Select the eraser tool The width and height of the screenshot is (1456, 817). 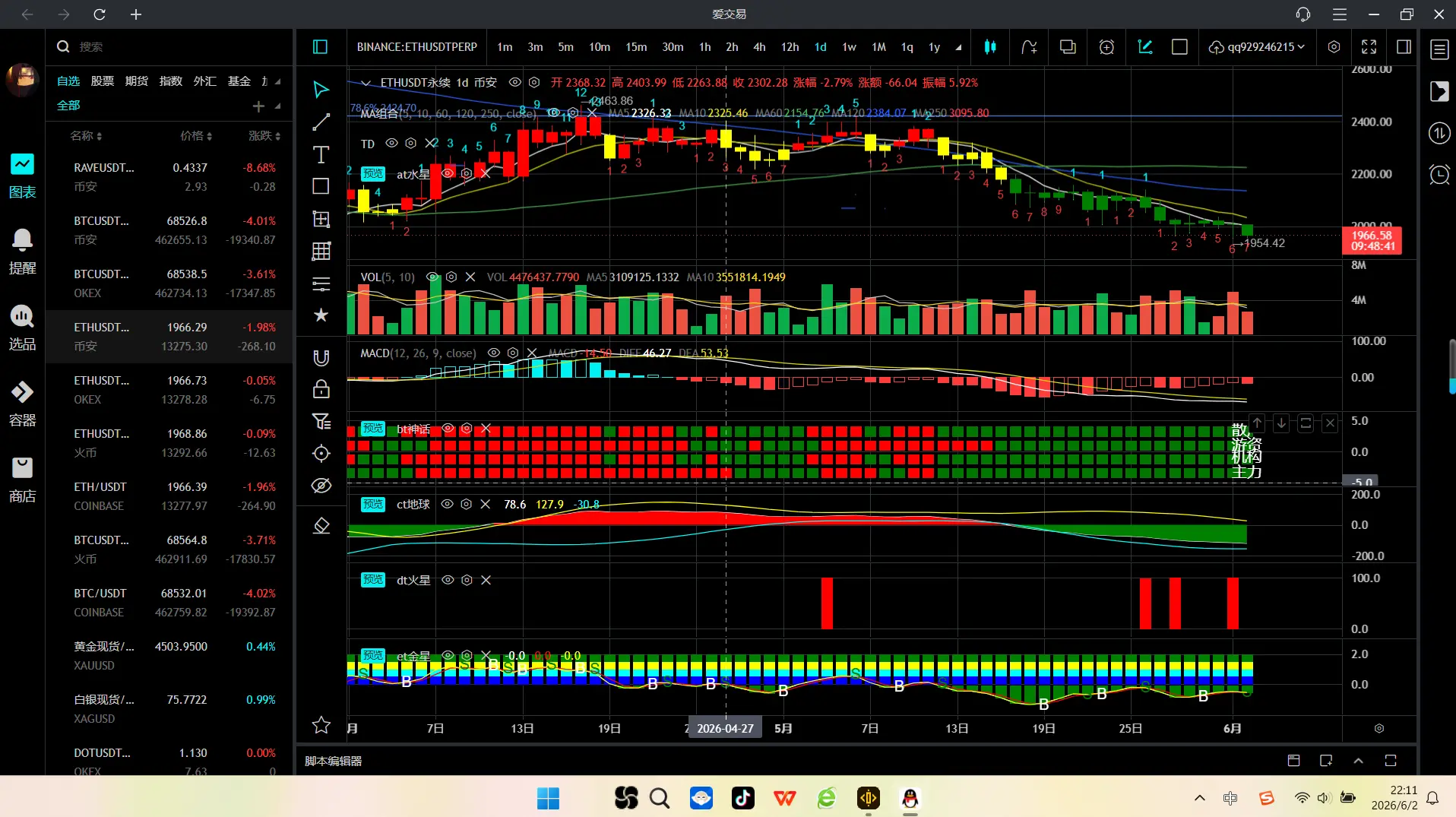[x=321, y=526]
